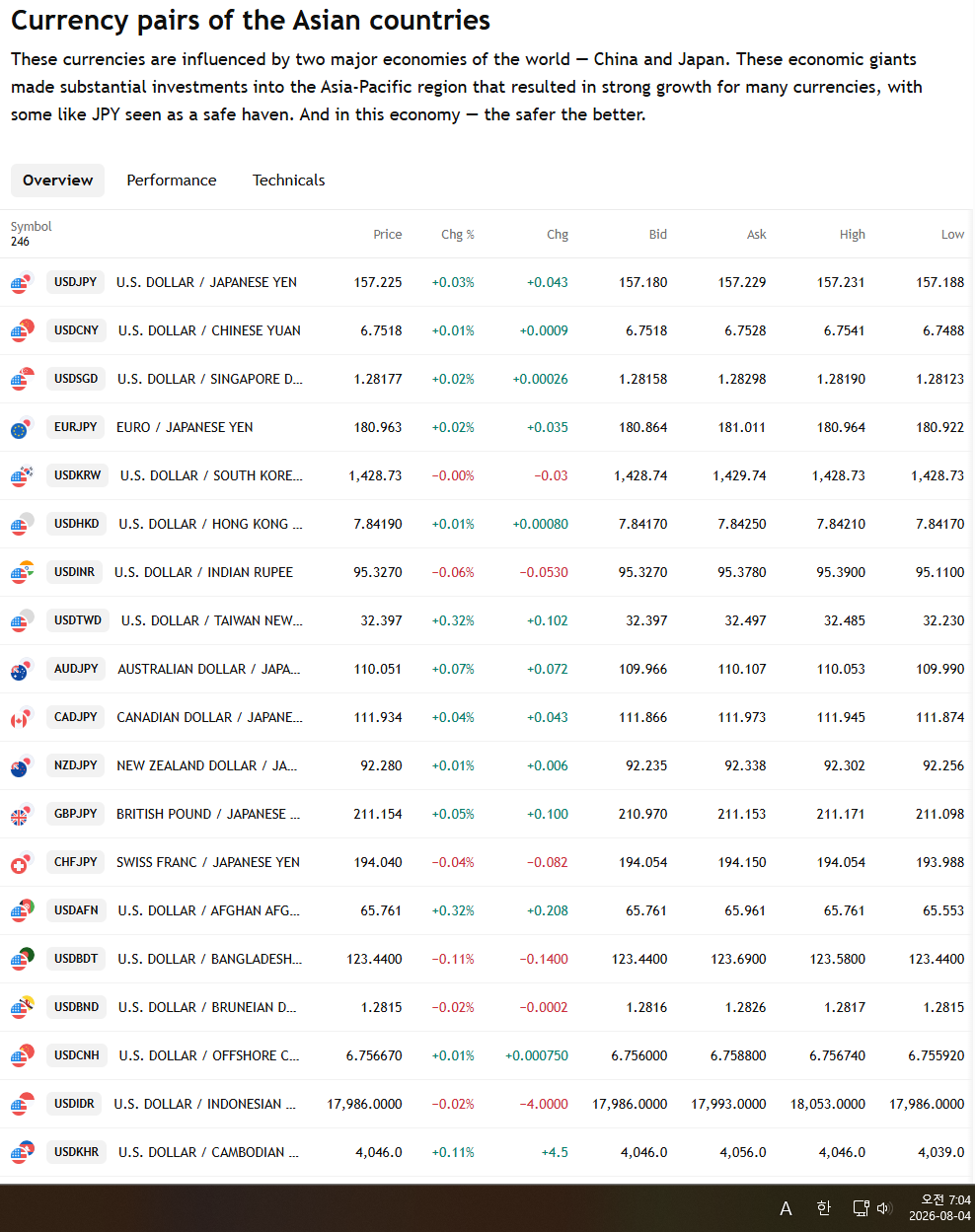Image resolution: width=975 pixels, height=1232 pixels.
Task: Click the USDTWD change value +0.32%
Action: 453,620
